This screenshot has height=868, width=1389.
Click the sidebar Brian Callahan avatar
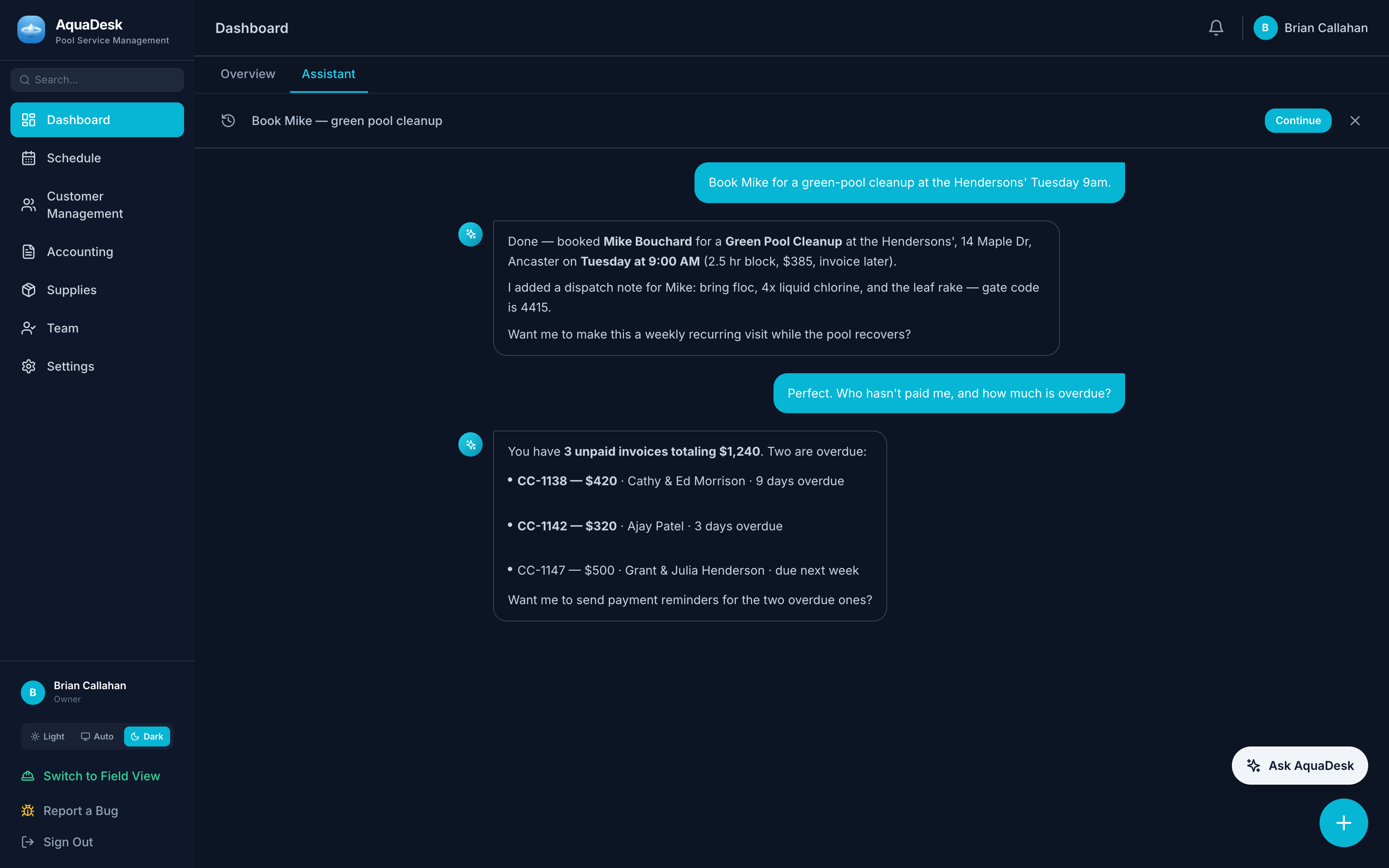33,692
